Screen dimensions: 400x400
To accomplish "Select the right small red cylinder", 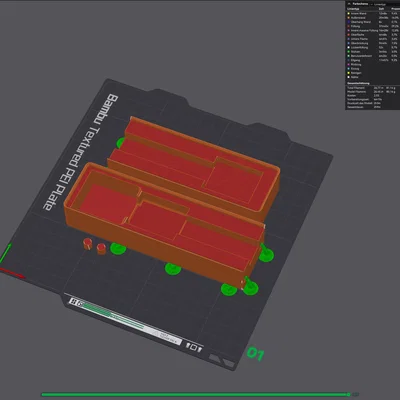I will [x=101, y=249].
